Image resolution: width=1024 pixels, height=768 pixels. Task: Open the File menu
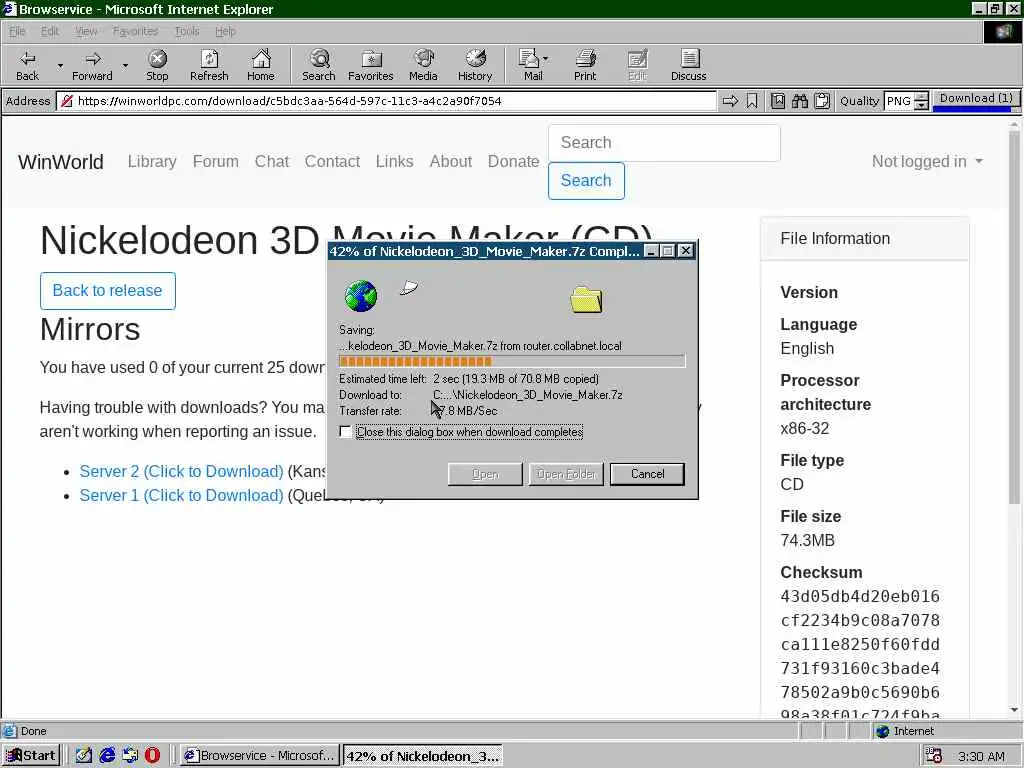pos(17,31)
